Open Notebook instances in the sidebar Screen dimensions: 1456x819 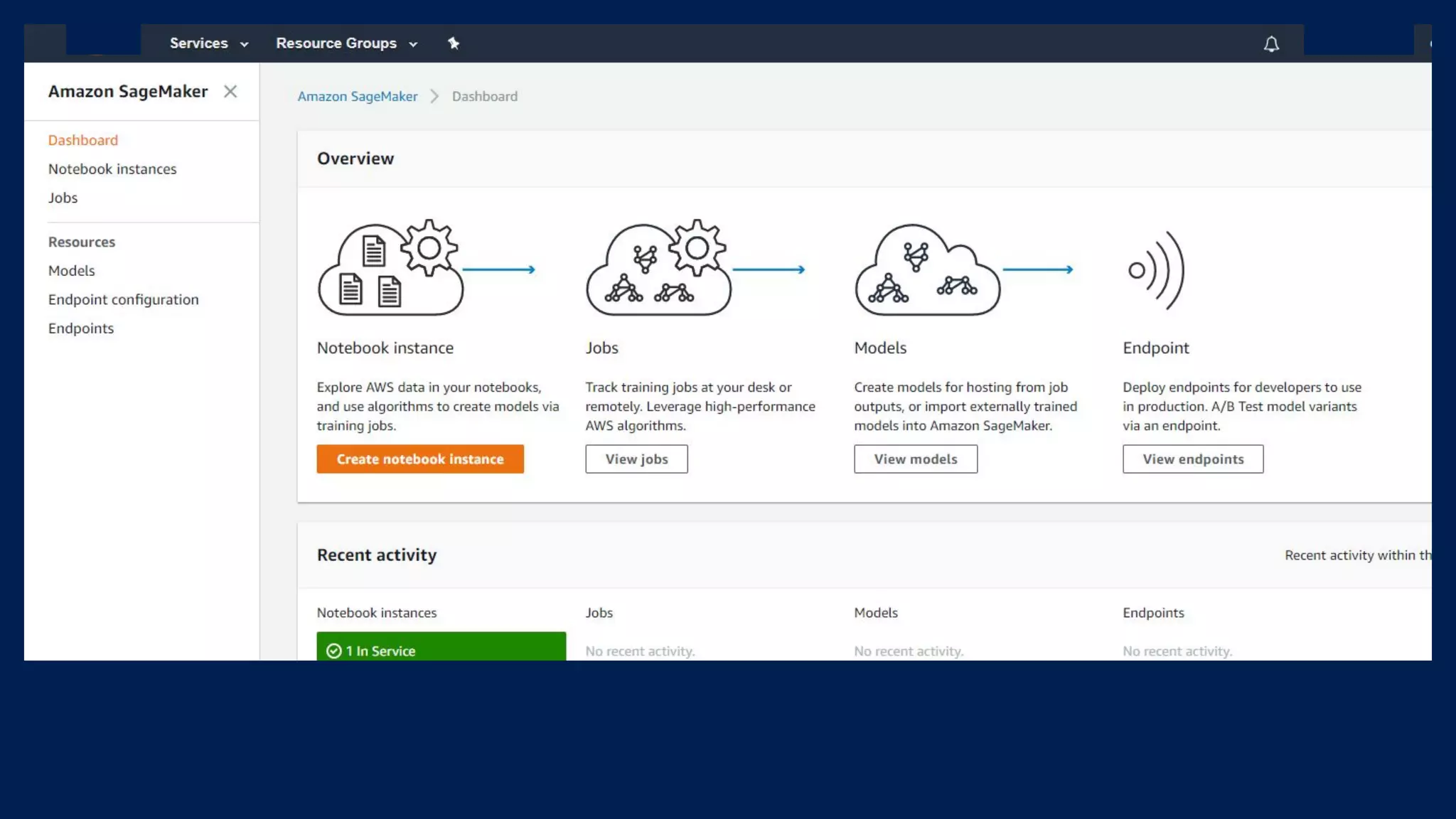[x=112, y=169]
